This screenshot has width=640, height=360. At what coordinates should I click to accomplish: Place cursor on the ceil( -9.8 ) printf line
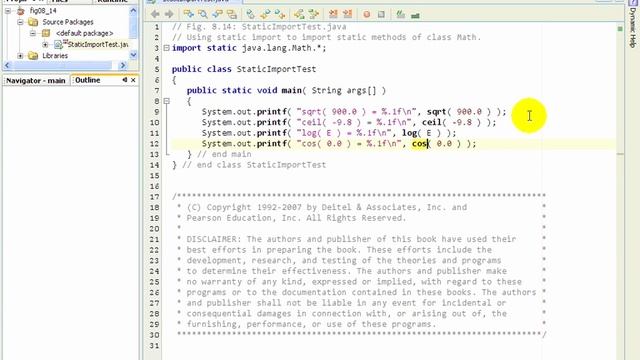(x=349, y=122)
